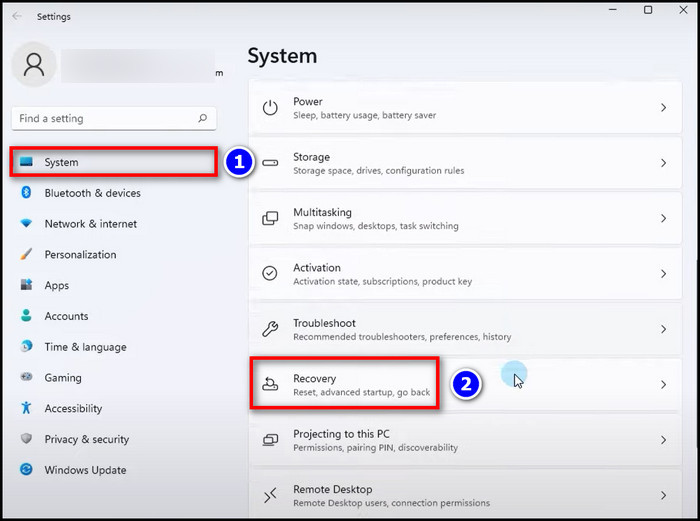This screenshot has height=521, width=700.
Task: Select System in the sidebar
Action: (x=114, y=162)
